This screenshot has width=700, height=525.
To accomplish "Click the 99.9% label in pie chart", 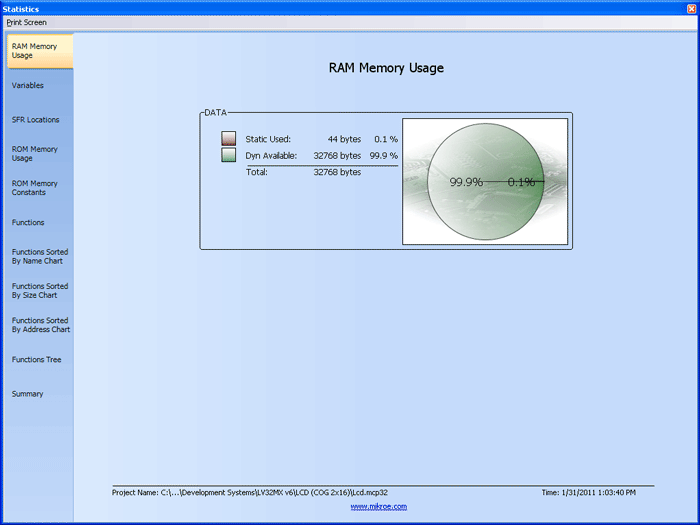I will point(466,182).
